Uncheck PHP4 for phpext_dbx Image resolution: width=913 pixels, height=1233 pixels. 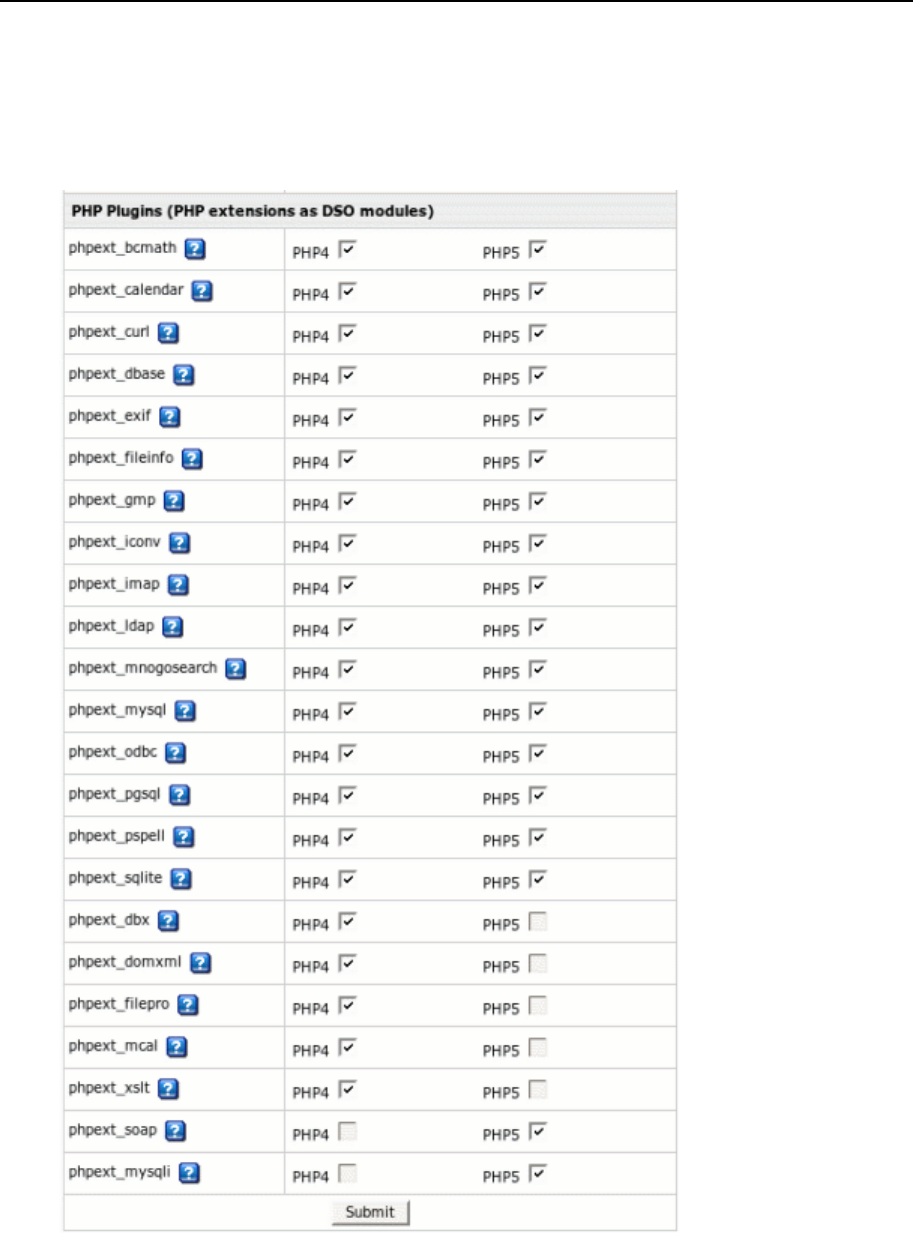click(347, 921)
